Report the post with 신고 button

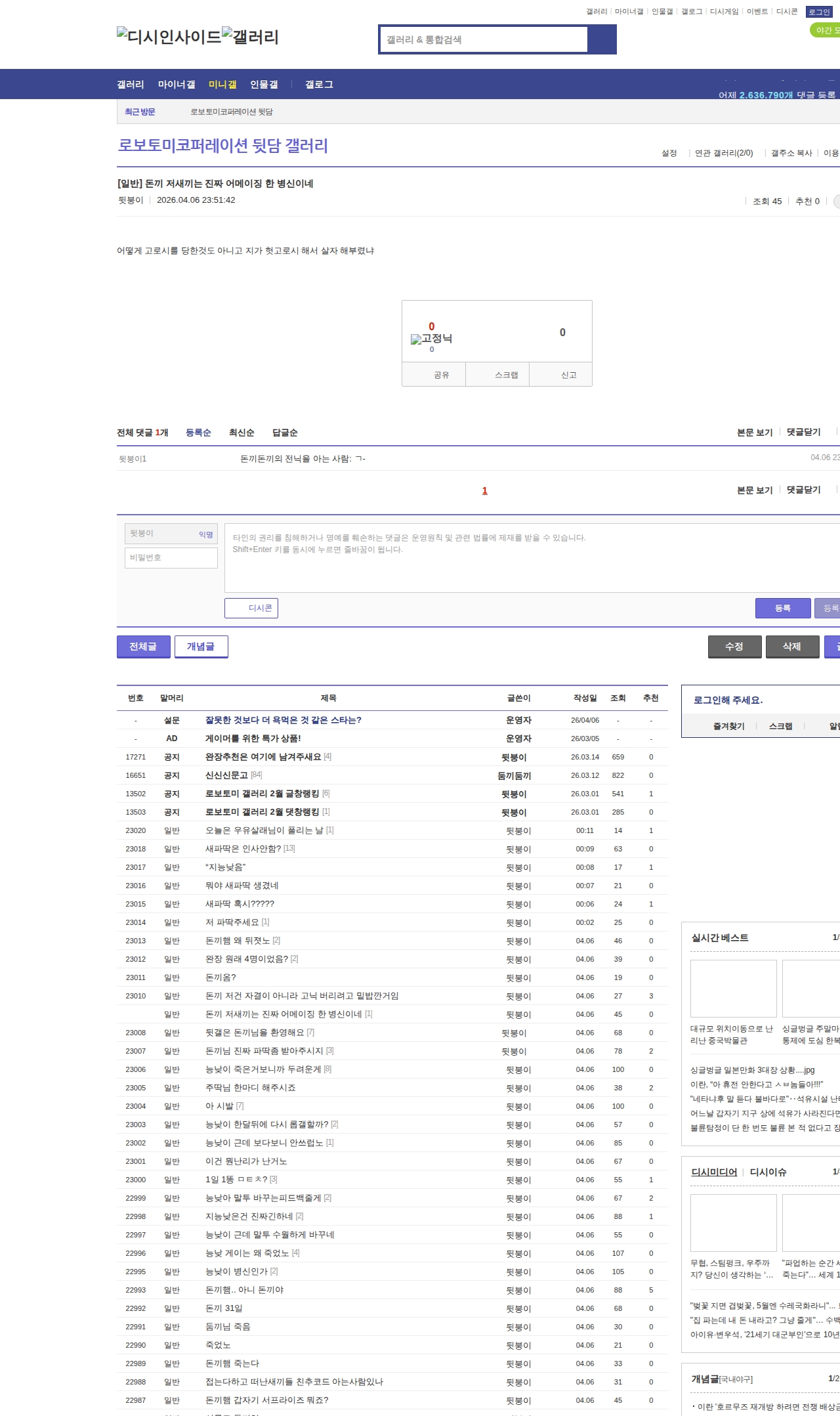[568, 375]
